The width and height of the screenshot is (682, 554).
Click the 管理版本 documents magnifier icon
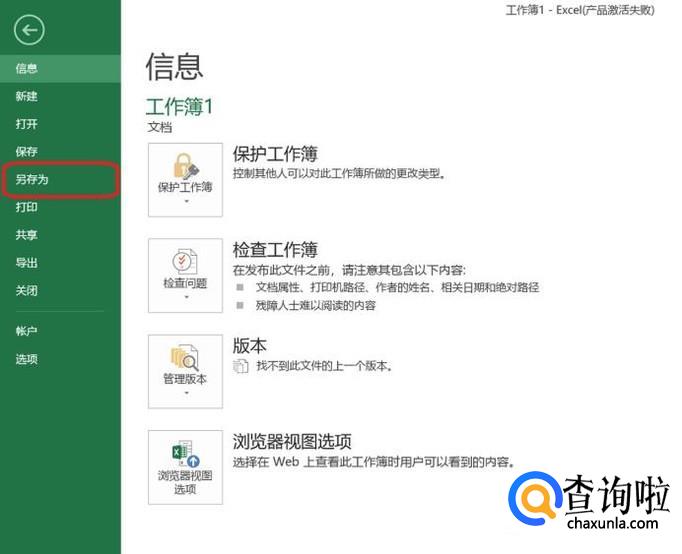pyautogui.click(x=184, y=357)
